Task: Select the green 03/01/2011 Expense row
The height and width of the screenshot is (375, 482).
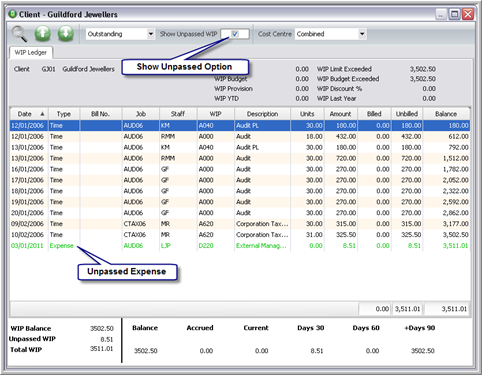Action: [240, 246]
